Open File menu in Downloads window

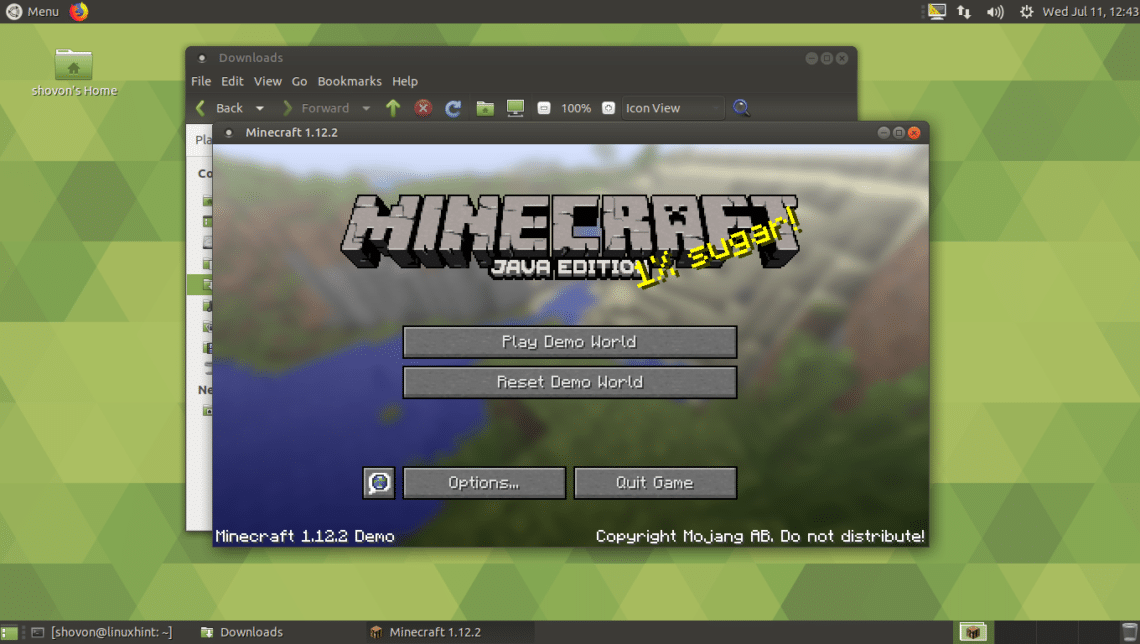pyautogui.click(x=201, y=81)
